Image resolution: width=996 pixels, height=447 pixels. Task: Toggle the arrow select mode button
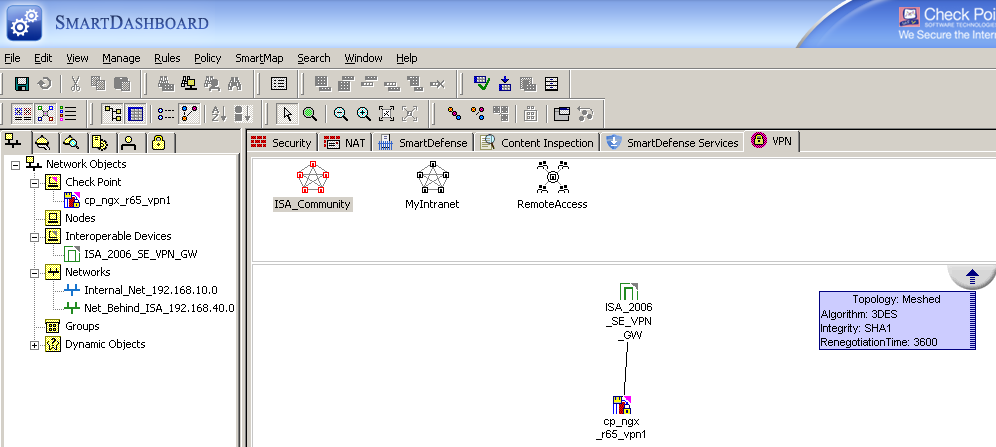click(288, 114)
